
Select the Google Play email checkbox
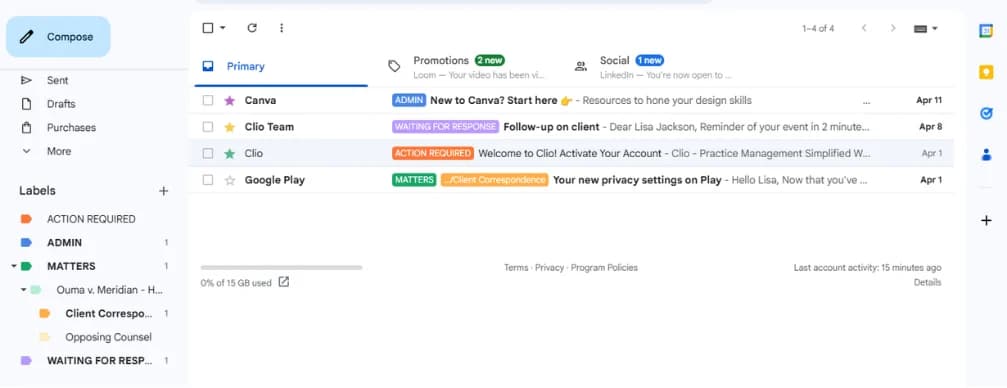click(207, 180)
